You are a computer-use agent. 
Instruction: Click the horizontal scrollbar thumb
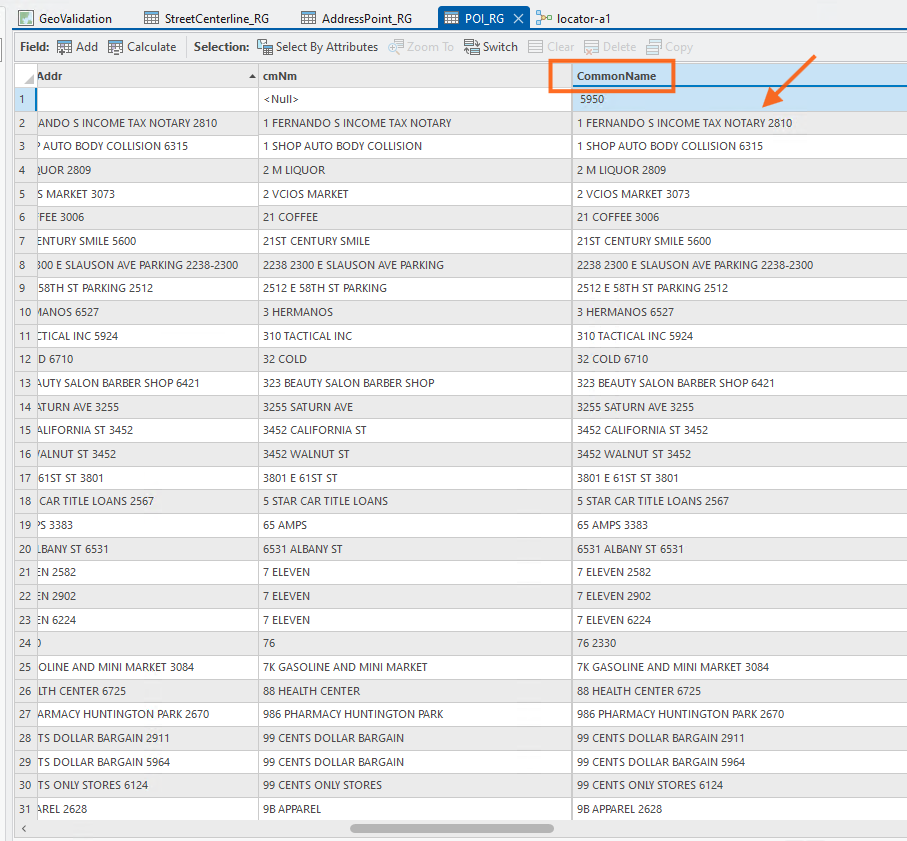(451, 828)
